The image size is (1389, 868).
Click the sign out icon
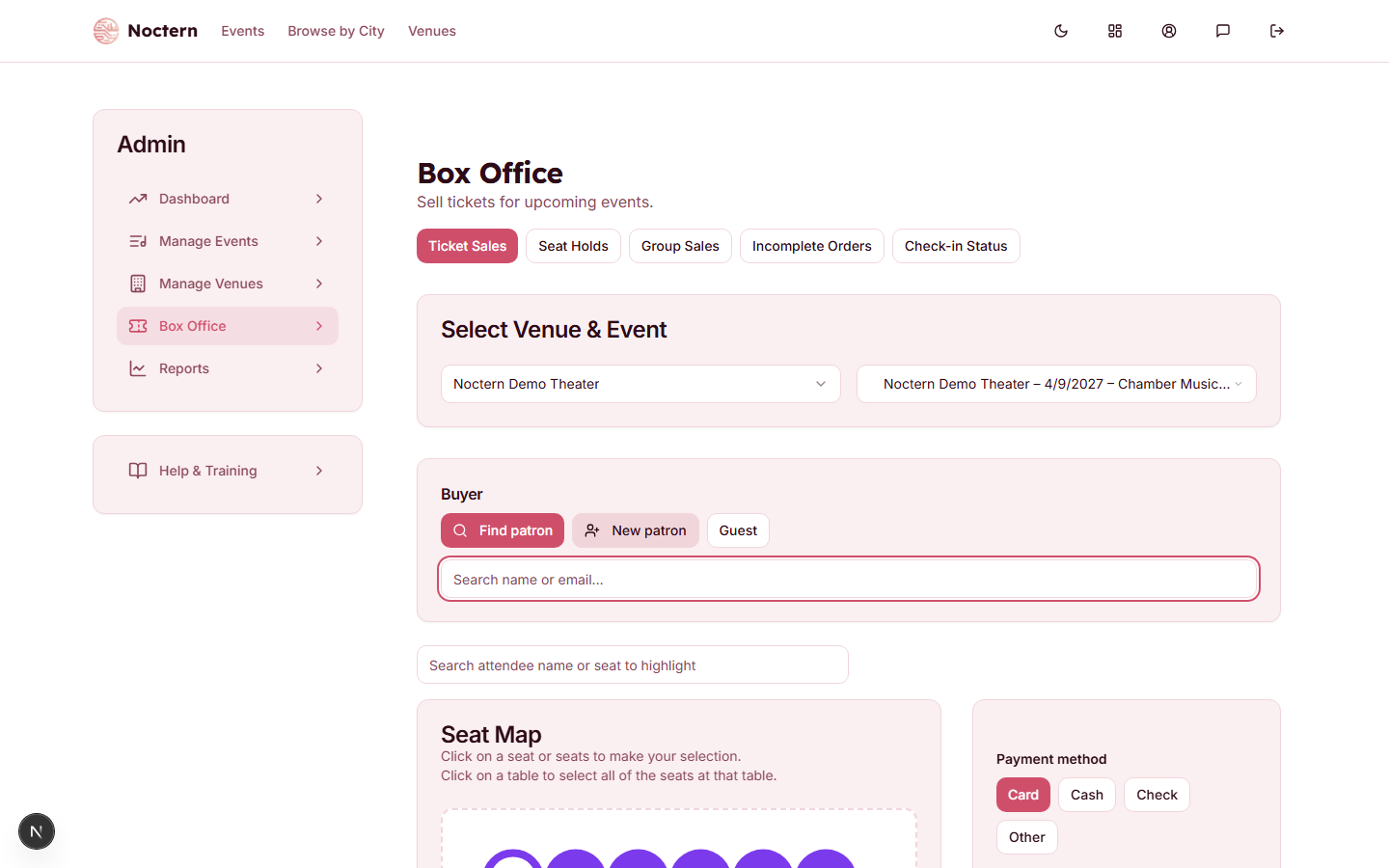tap(1277, 31)
